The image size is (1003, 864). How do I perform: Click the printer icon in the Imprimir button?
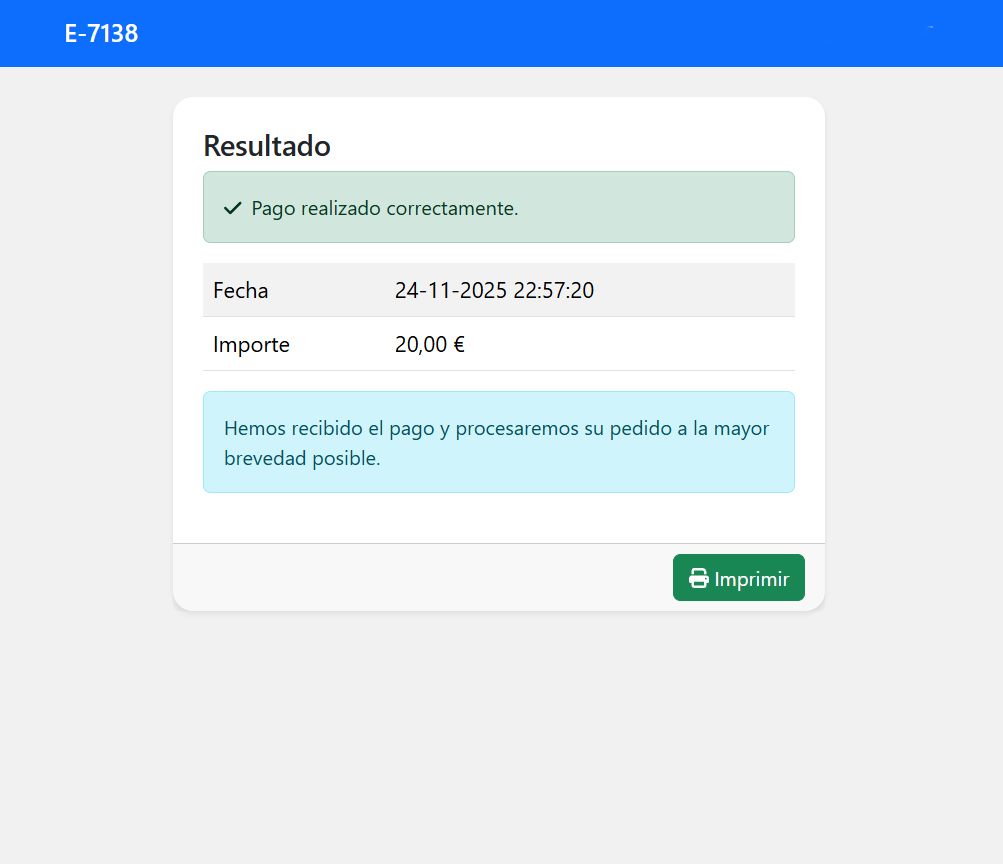[x=699, y=579]
